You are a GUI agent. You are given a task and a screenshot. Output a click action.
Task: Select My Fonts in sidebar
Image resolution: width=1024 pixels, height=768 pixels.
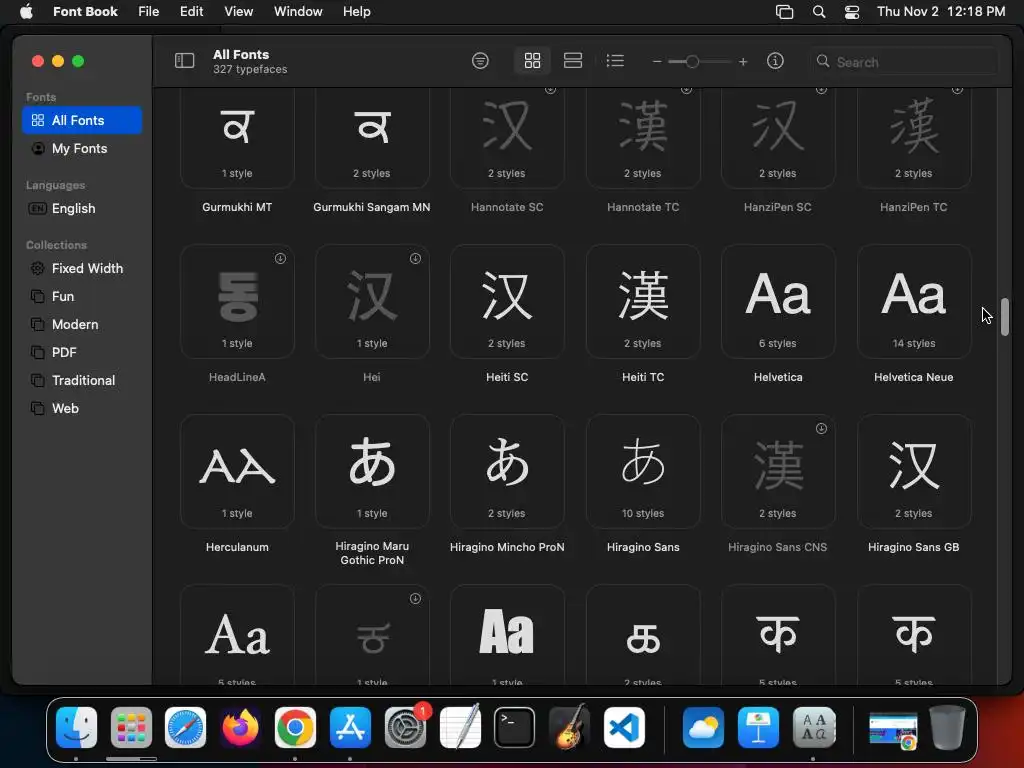point(82,148)
